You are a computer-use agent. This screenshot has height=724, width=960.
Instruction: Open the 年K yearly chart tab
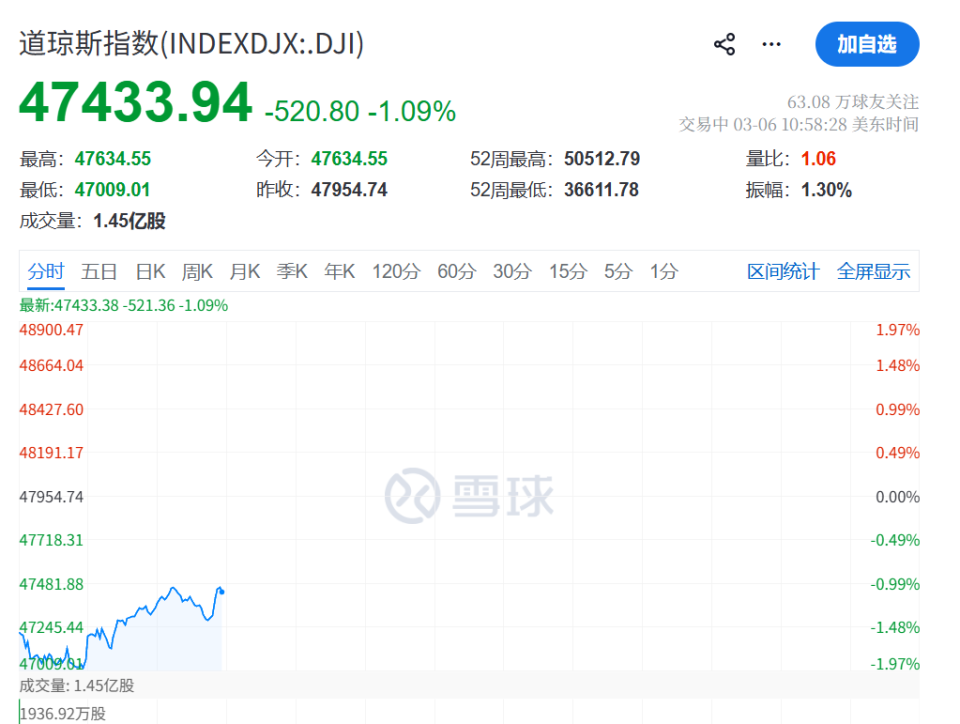pyautogui.click(x=338, y=270)
